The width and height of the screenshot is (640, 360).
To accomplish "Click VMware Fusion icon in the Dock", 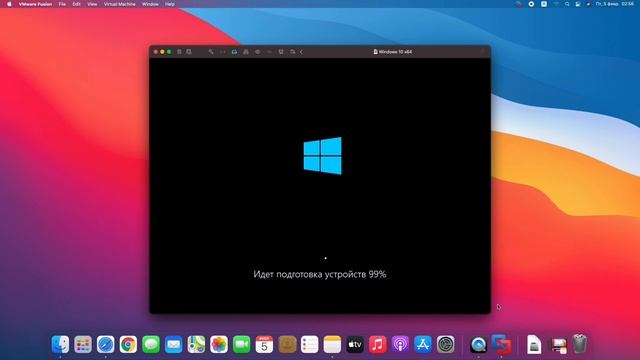I will (501, 344).
